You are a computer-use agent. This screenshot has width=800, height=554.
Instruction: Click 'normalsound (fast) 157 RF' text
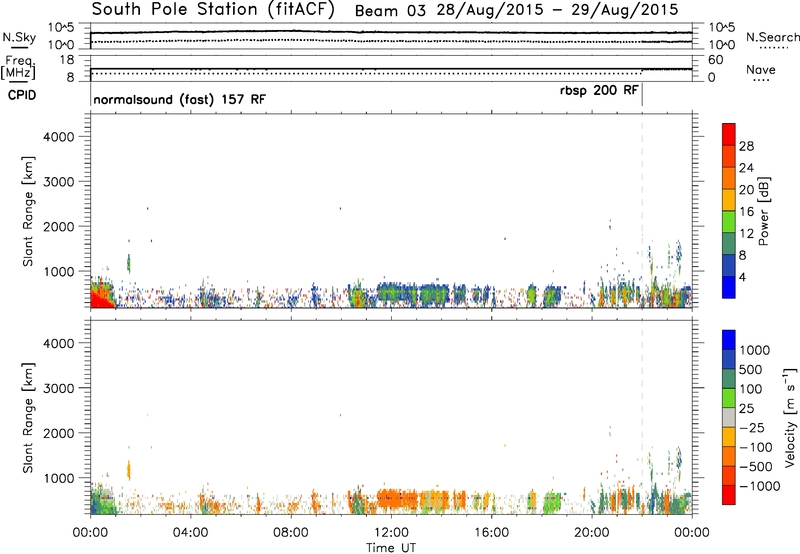(x=180, y=99)
